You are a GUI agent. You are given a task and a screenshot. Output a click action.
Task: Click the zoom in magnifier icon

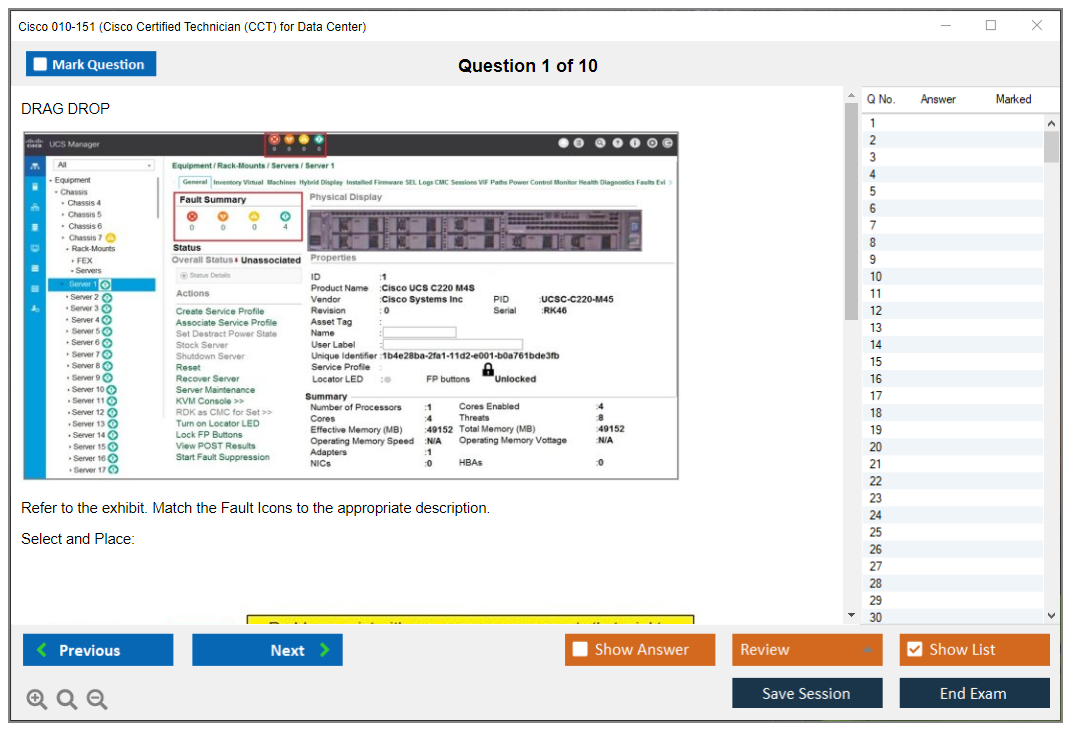point(37,699)
